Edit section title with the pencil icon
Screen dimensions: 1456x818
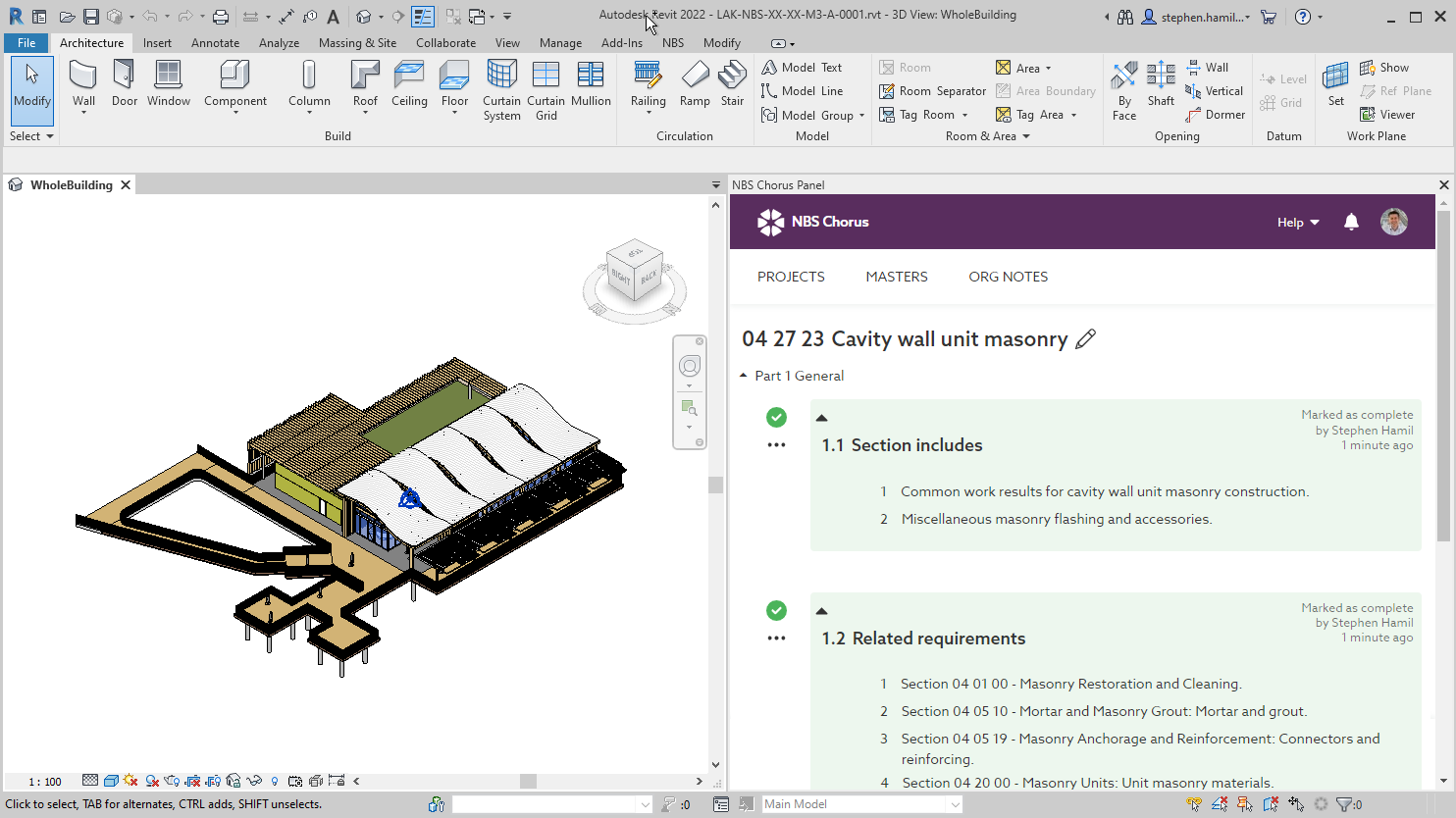(x=1085, y=339)
